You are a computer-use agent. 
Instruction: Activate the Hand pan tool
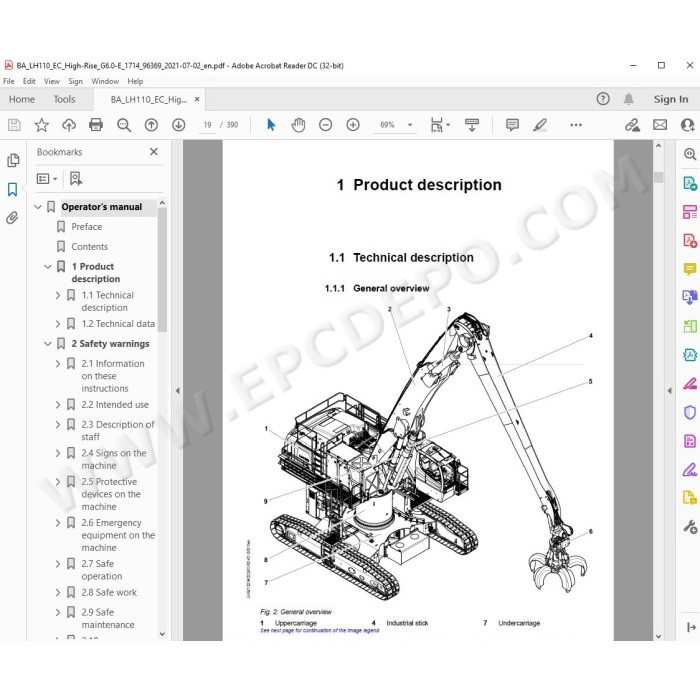click(298, 125)
